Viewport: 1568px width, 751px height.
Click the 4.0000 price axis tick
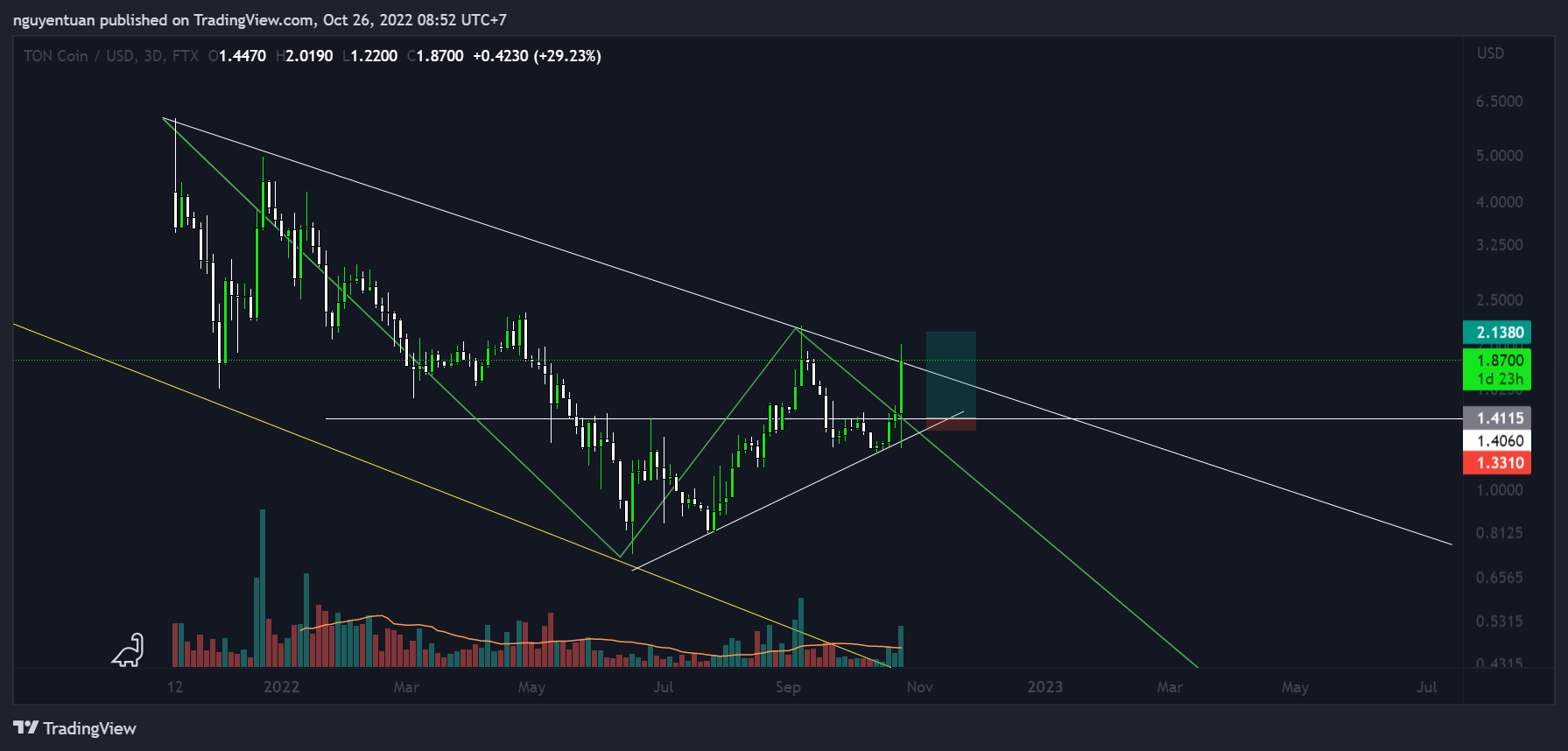click(x=1500, y=202)
